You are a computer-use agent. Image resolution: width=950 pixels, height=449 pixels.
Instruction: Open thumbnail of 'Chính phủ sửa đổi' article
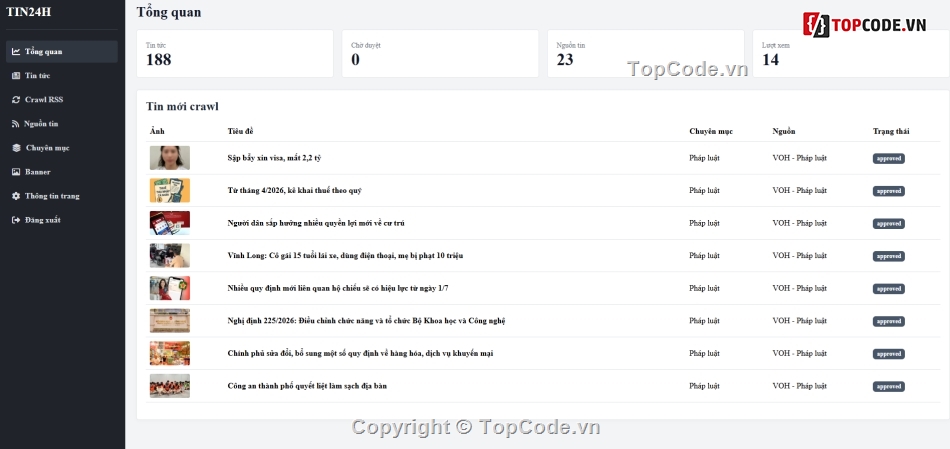[x=170, y=353]
